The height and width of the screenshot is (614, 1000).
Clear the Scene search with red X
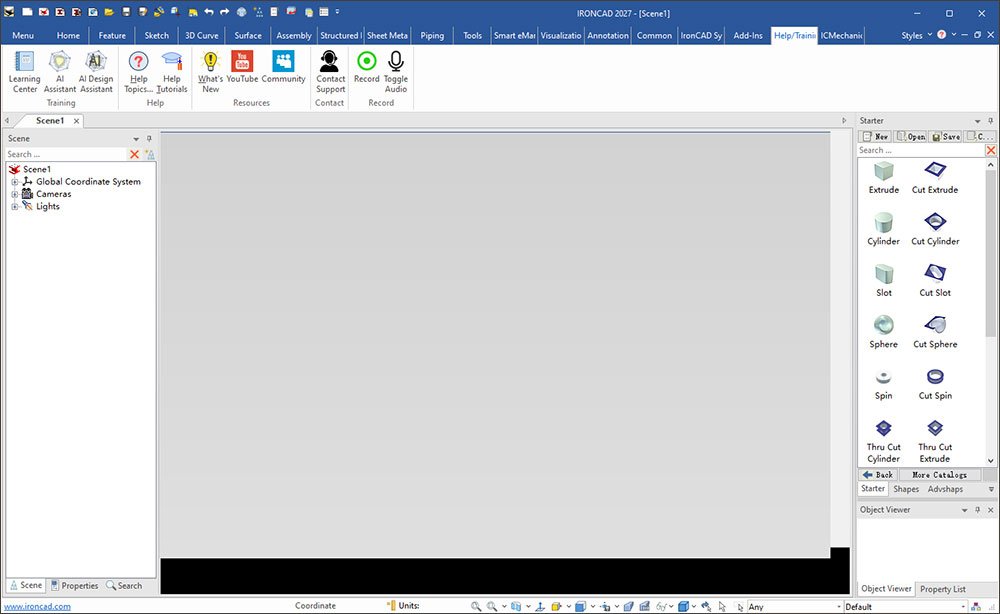tap(134, 154)
